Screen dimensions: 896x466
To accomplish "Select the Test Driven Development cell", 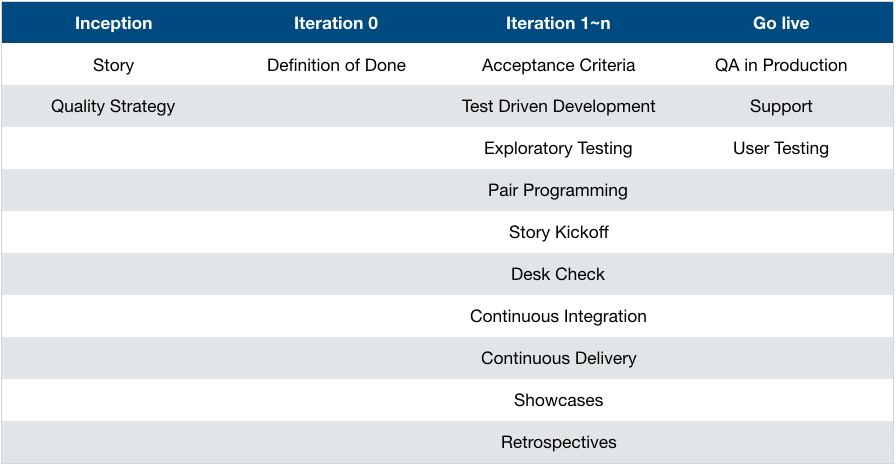I will [558, 106].
